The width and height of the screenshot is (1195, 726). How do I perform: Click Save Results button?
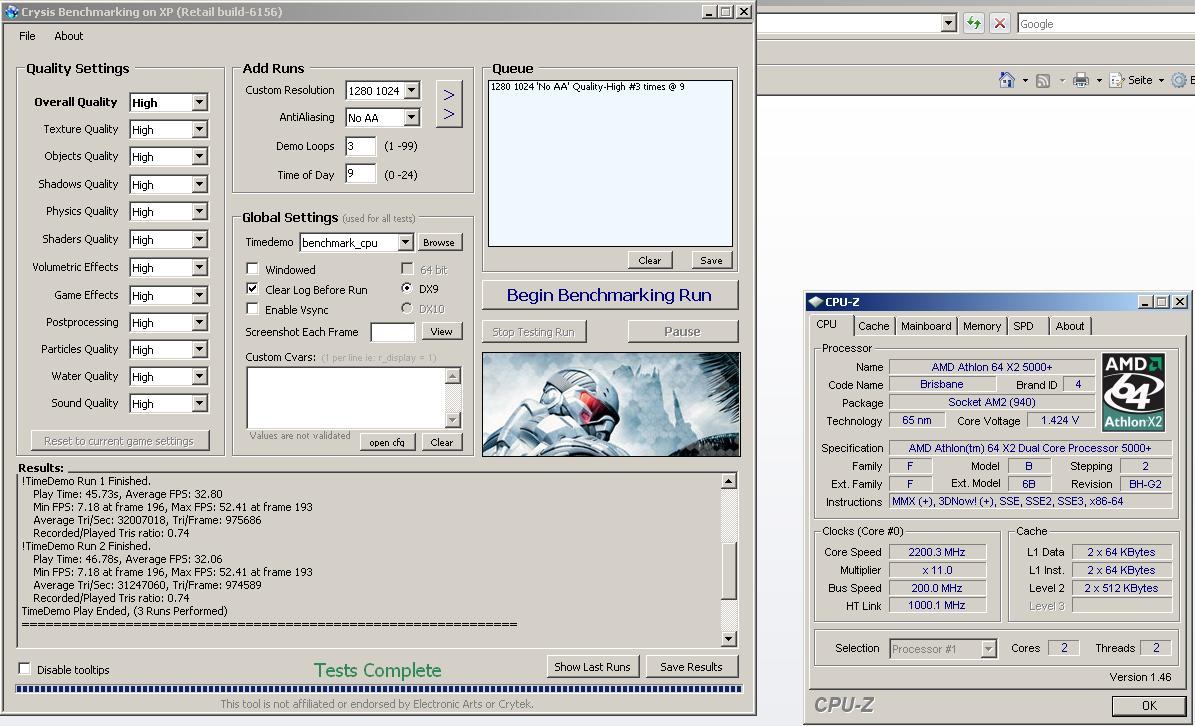pyautogui.click(x=691, y=667)
